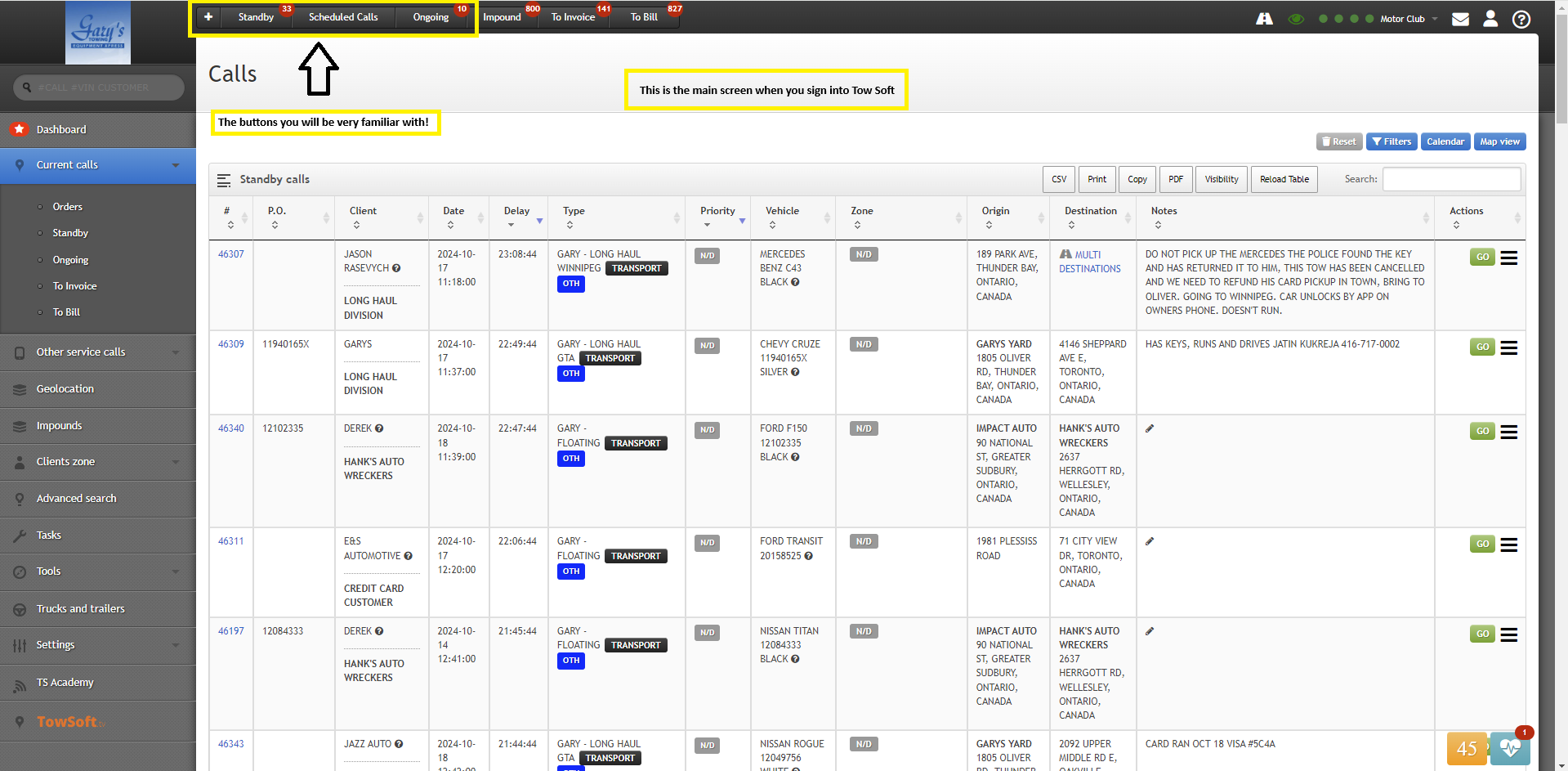Sort table by Client column

point(382,217)
